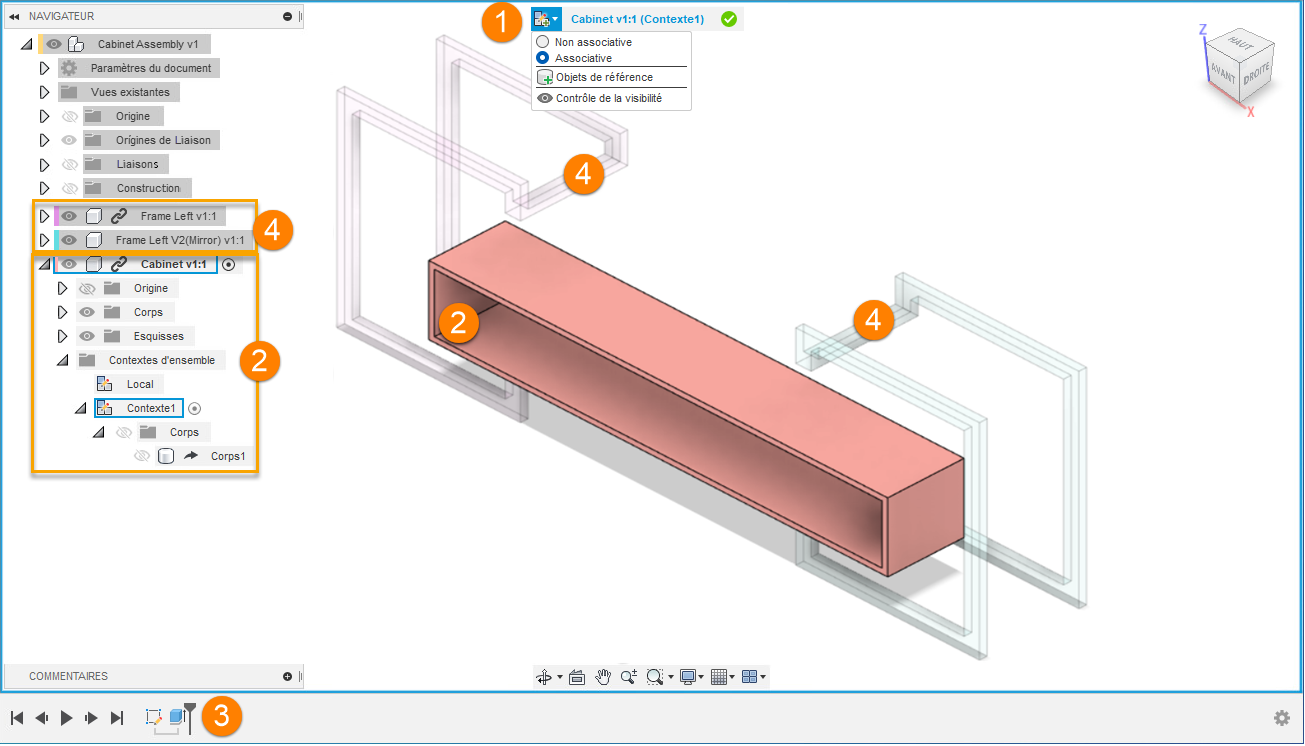Image resolution: width=1305 pixels, height=746 pixels.
Task: Click the Grid and Snaps icon
Action: (718, 677)
